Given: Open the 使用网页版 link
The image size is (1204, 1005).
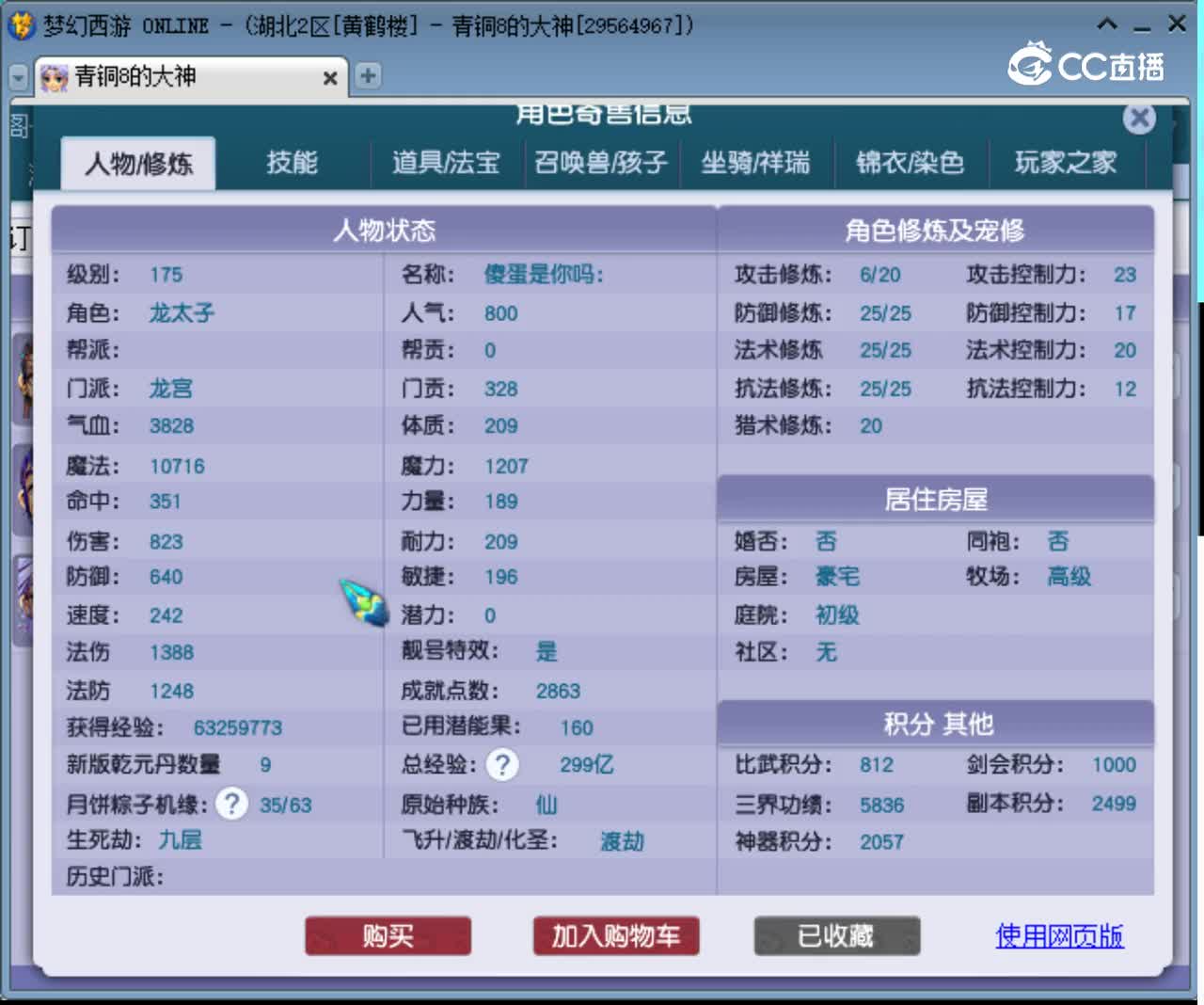Looking at the screenshot, I should [1059, 935].
